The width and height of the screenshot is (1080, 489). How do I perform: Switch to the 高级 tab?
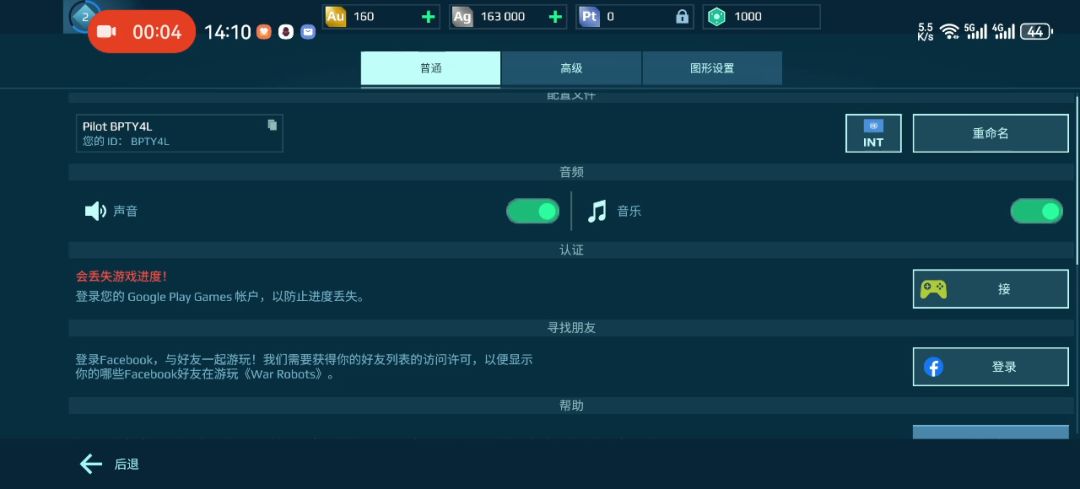[571, 69]
